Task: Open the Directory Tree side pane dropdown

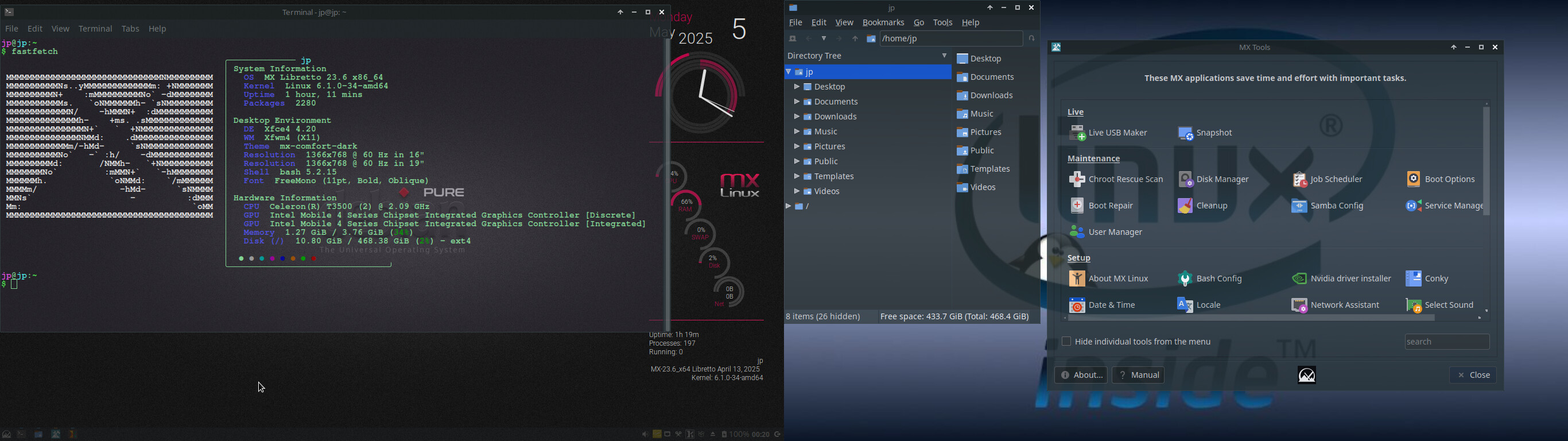Action: (944, 56)
